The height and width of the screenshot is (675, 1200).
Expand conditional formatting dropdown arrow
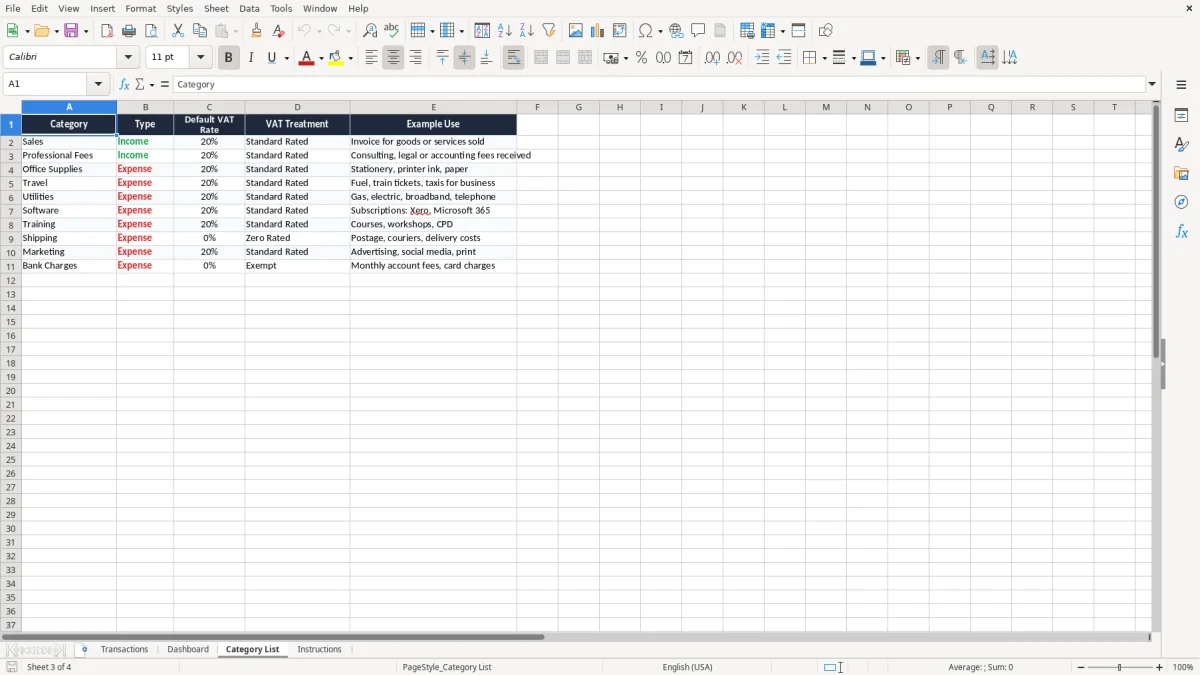pyautogui.click(x=917, y=58)
